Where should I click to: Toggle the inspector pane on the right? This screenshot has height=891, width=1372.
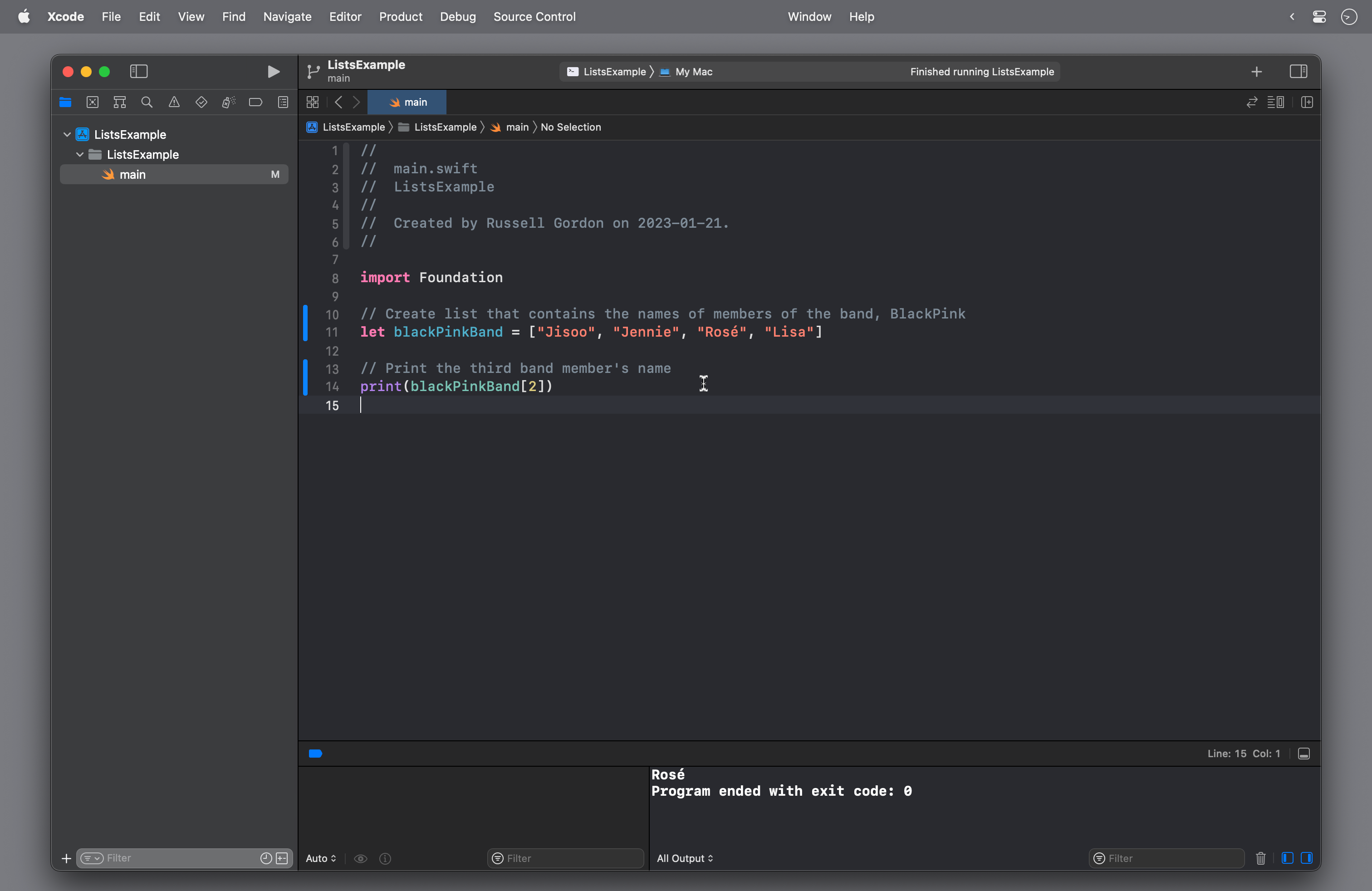tap(1299, 72)
